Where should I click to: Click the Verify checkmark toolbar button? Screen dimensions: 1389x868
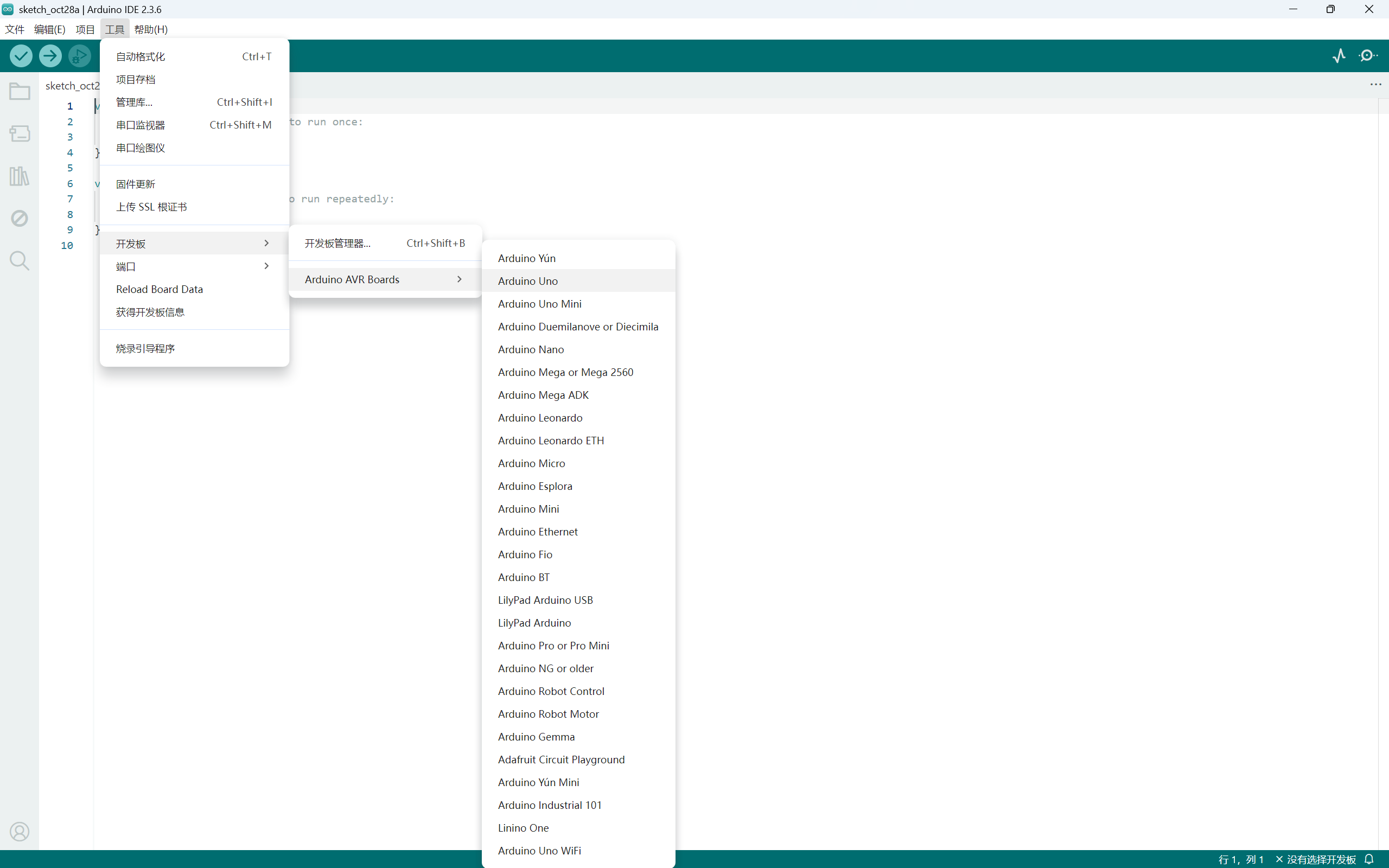[21, 56]
